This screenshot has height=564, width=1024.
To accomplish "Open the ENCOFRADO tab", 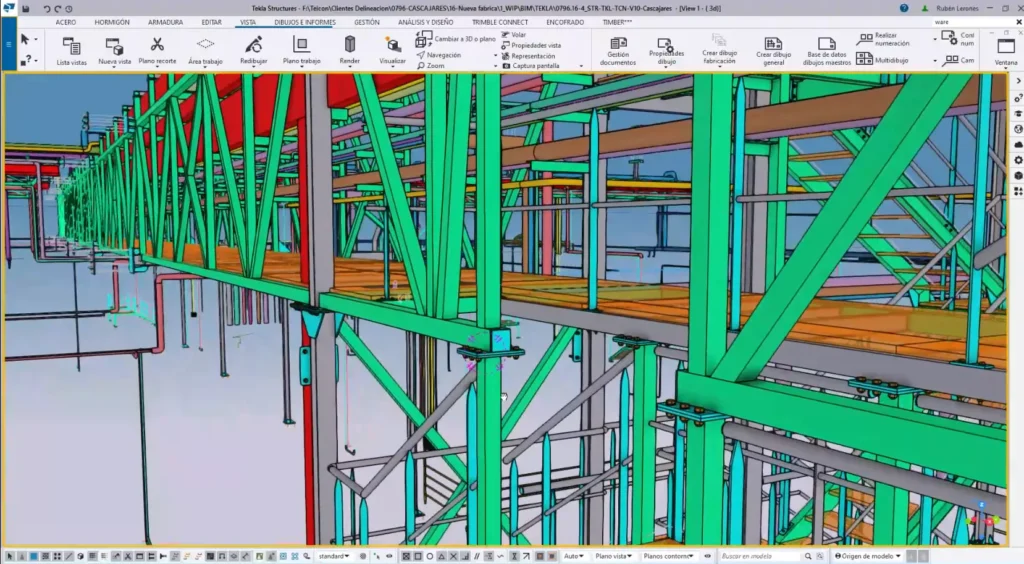I will pyautogui.click(x=565, y=22).
